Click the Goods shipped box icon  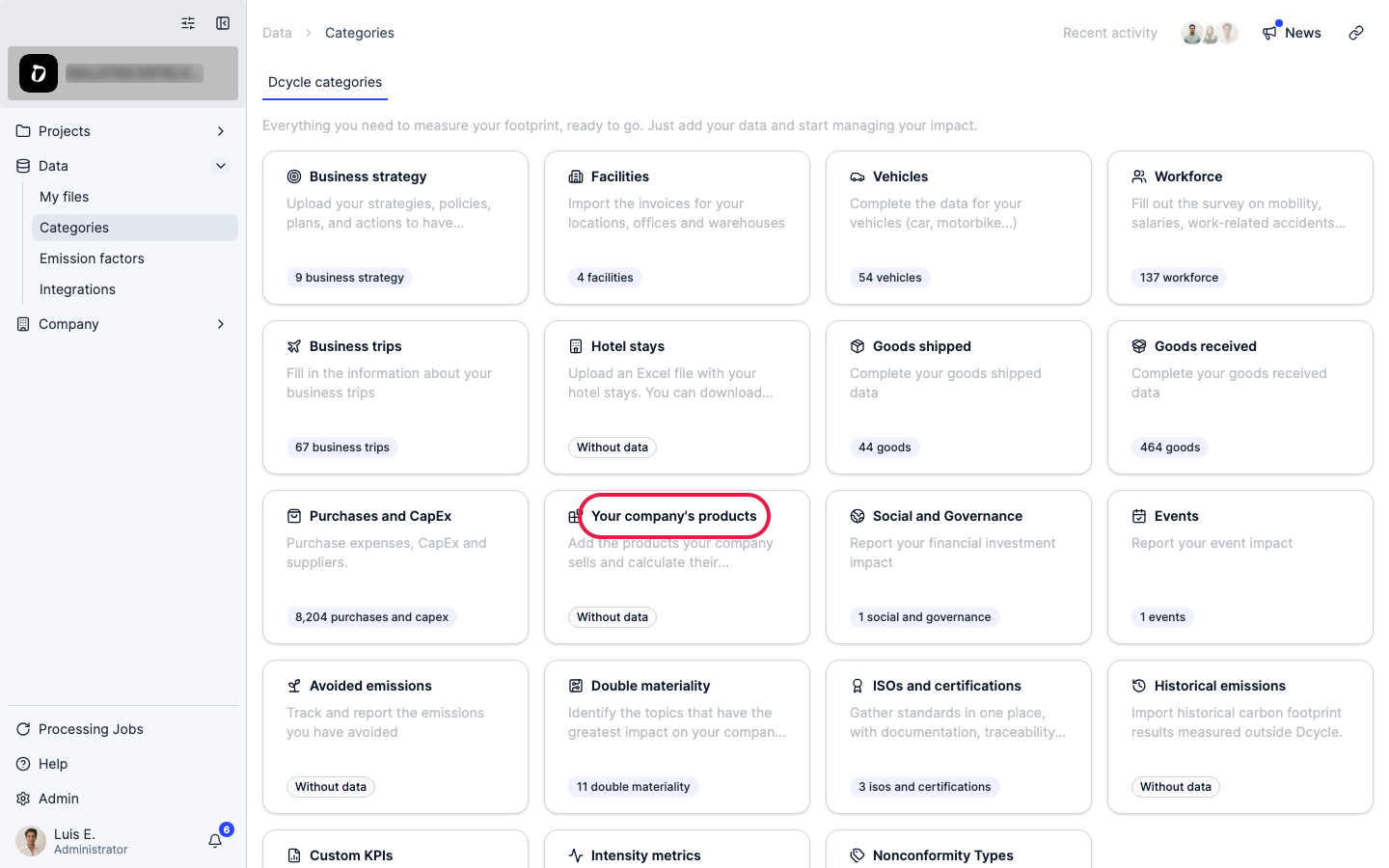coord(858,346)
